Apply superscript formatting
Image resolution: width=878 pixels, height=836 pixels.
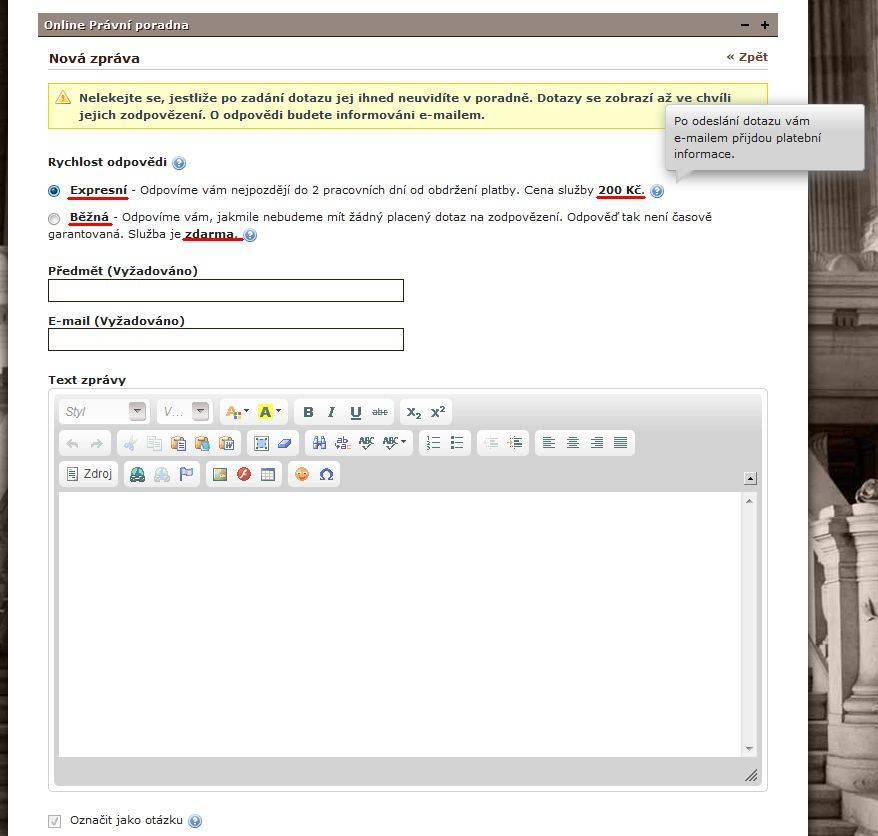(x=438, y=412)
